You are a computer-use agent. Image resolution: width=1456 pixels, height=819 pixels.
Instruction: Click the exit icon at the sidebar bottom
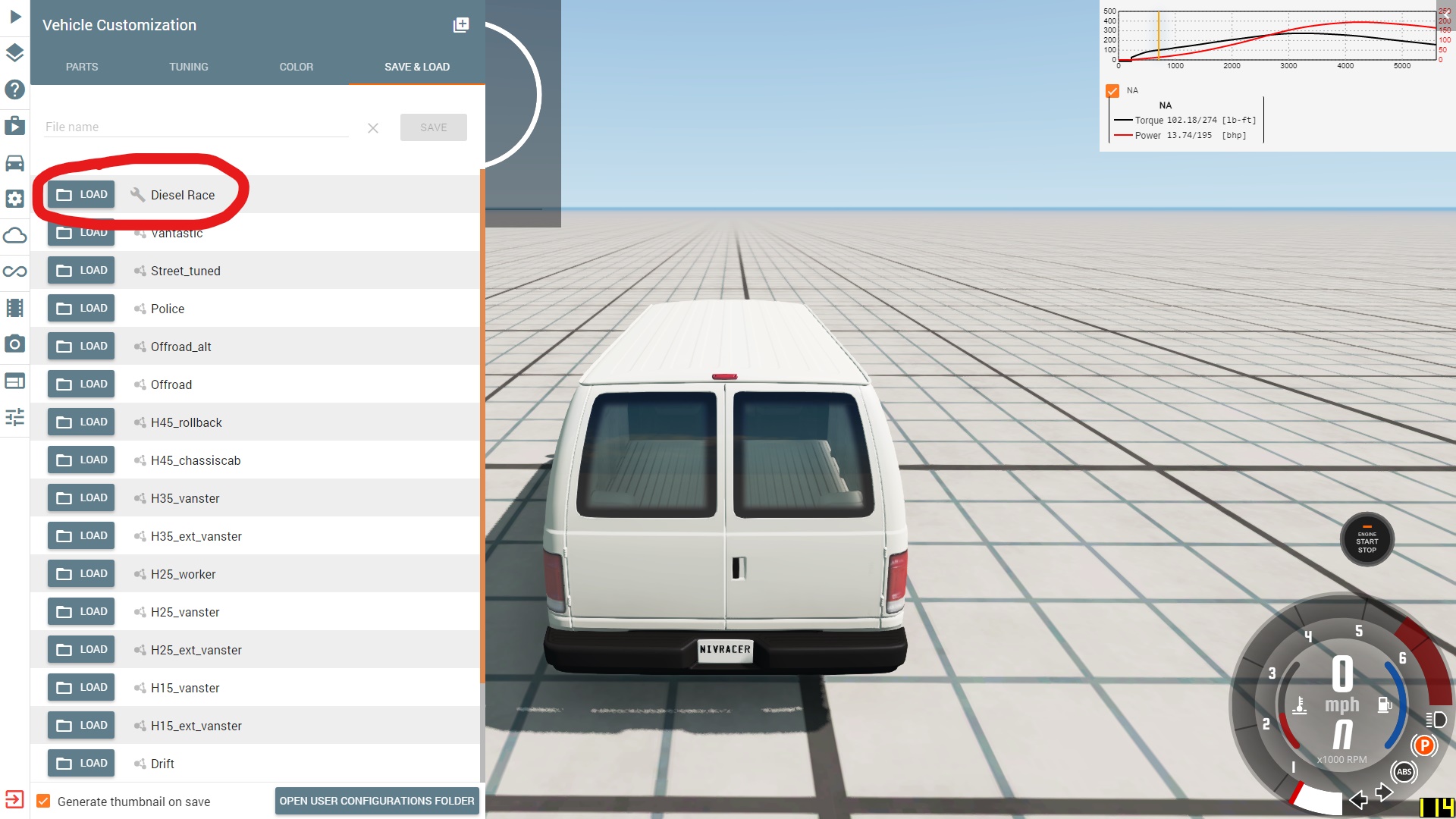(x=14, y=799)
